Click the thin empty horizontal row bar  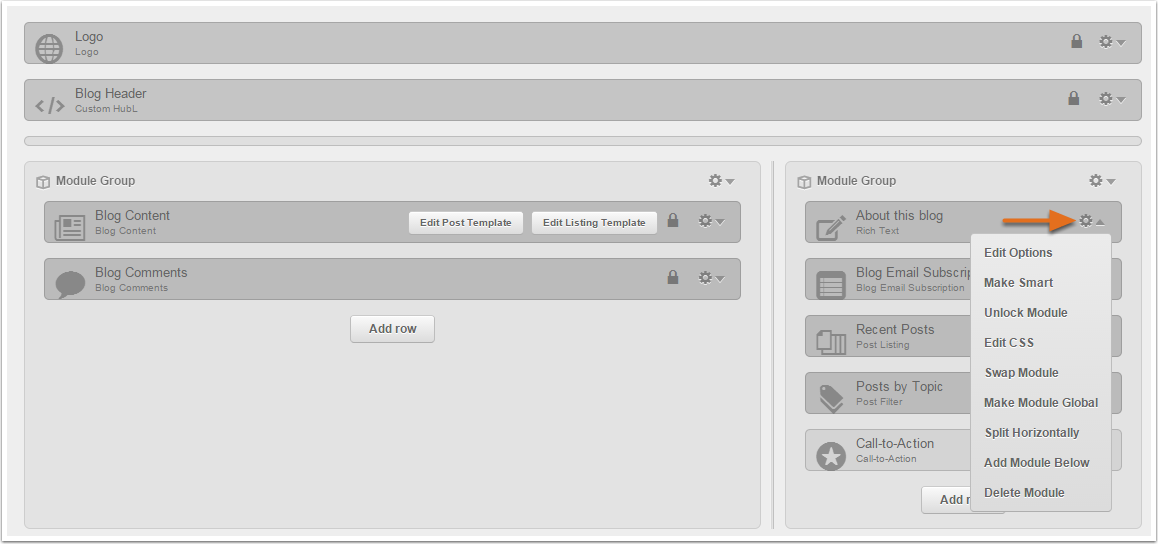582,141
